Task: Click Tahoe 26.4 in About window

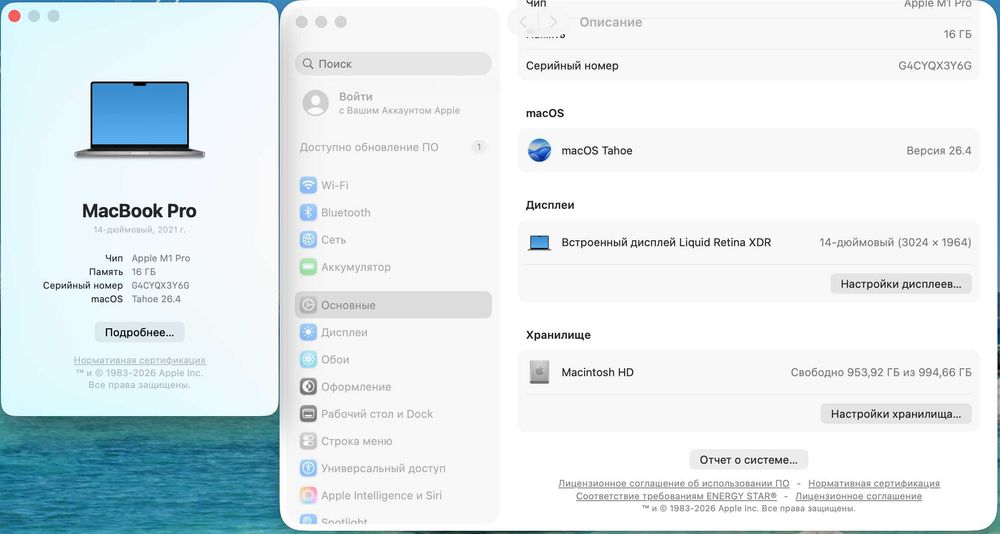Action: [156, 299]
